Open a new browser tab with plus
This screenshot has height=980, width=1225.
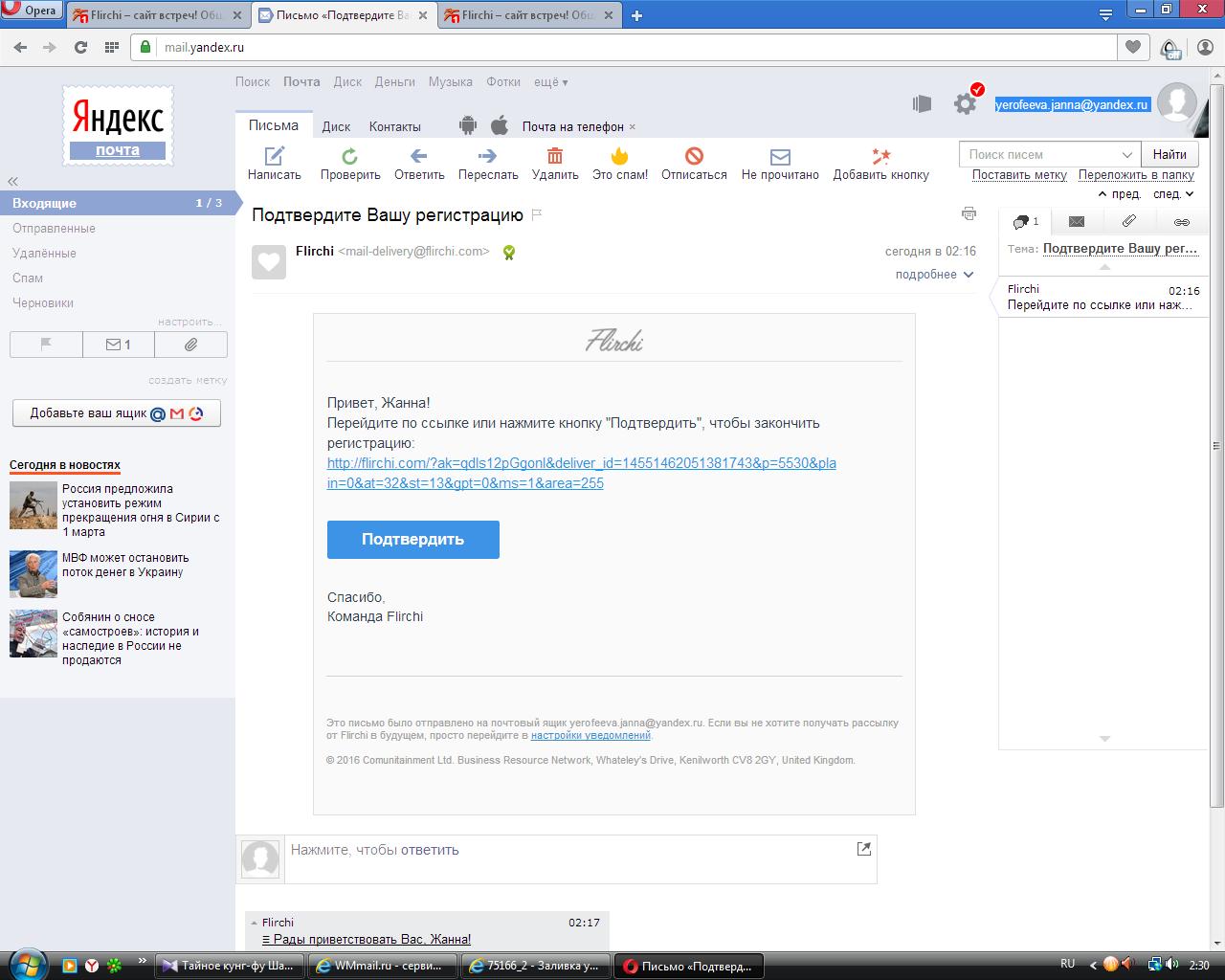[x=636, y=15]
